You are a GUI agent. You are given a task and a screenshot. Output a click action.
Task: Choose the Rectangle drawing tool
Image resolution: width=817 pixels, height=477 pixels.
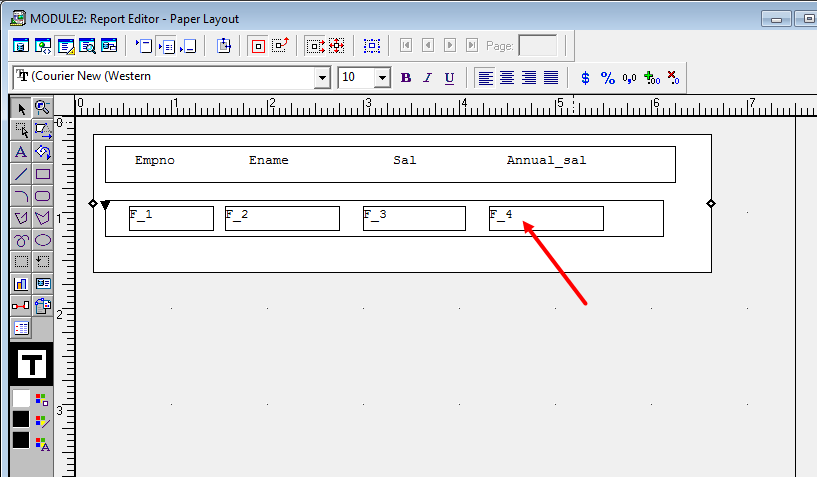[43, 174]
